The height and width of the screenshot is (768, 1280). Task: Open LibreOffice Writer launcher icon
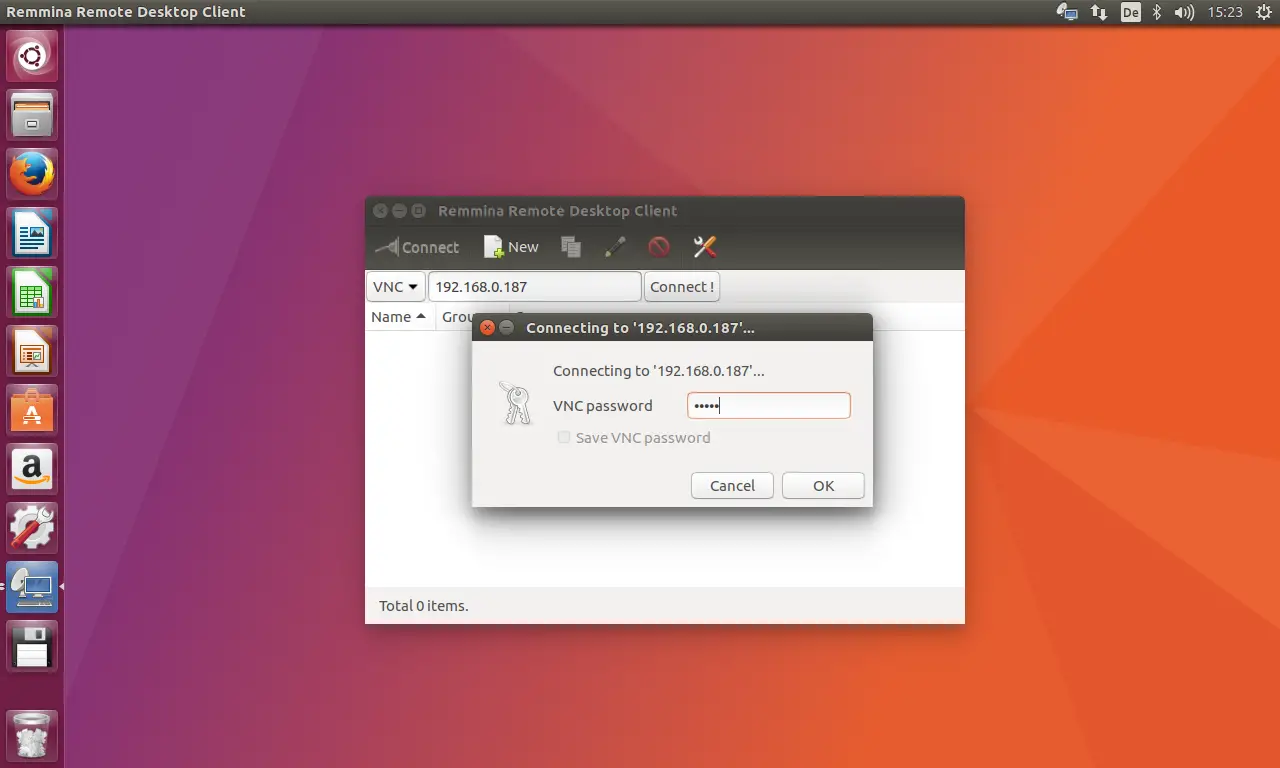[32, 233]
